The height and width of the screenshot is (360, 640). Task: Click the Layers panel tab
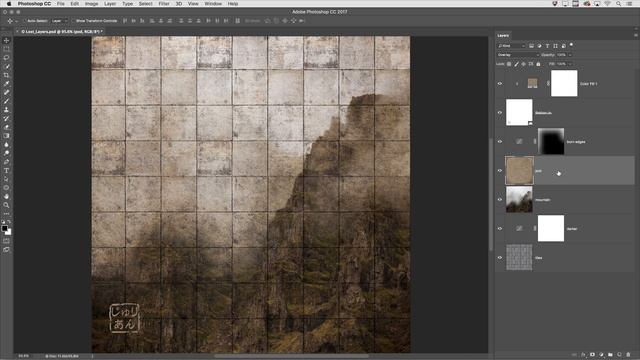[503, 36]
